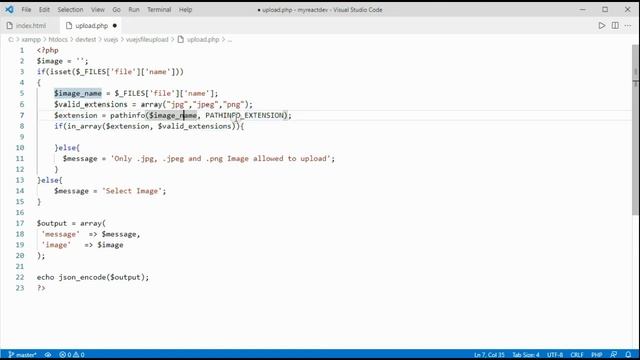Click line number 21 in the gutter
Viewport: 640px width, 360px height.
20,266
